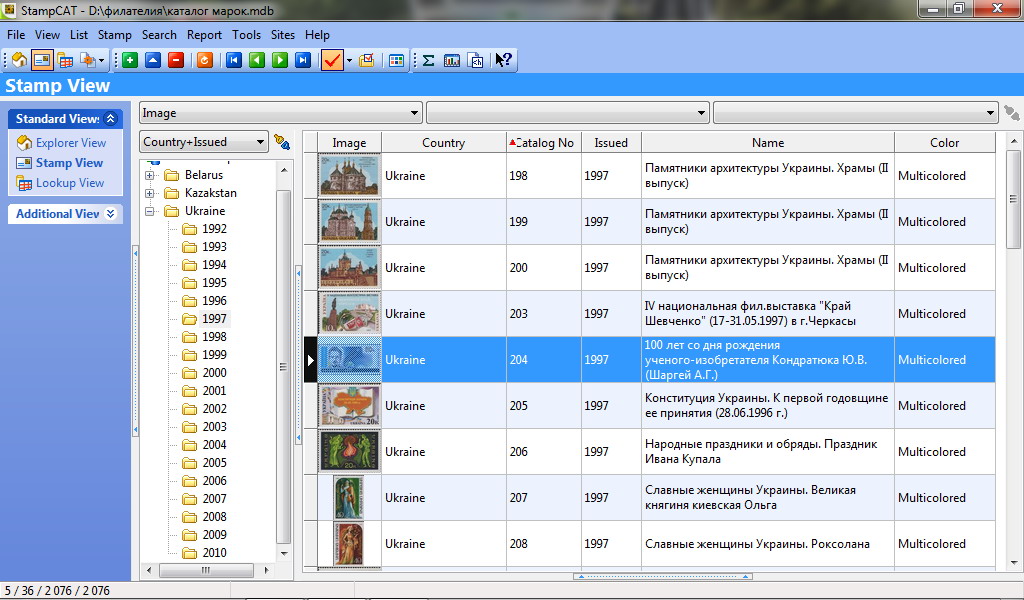Go to Explorer View in the sidebar
This screenshot has width=1024, height=600.
[71, 142]
